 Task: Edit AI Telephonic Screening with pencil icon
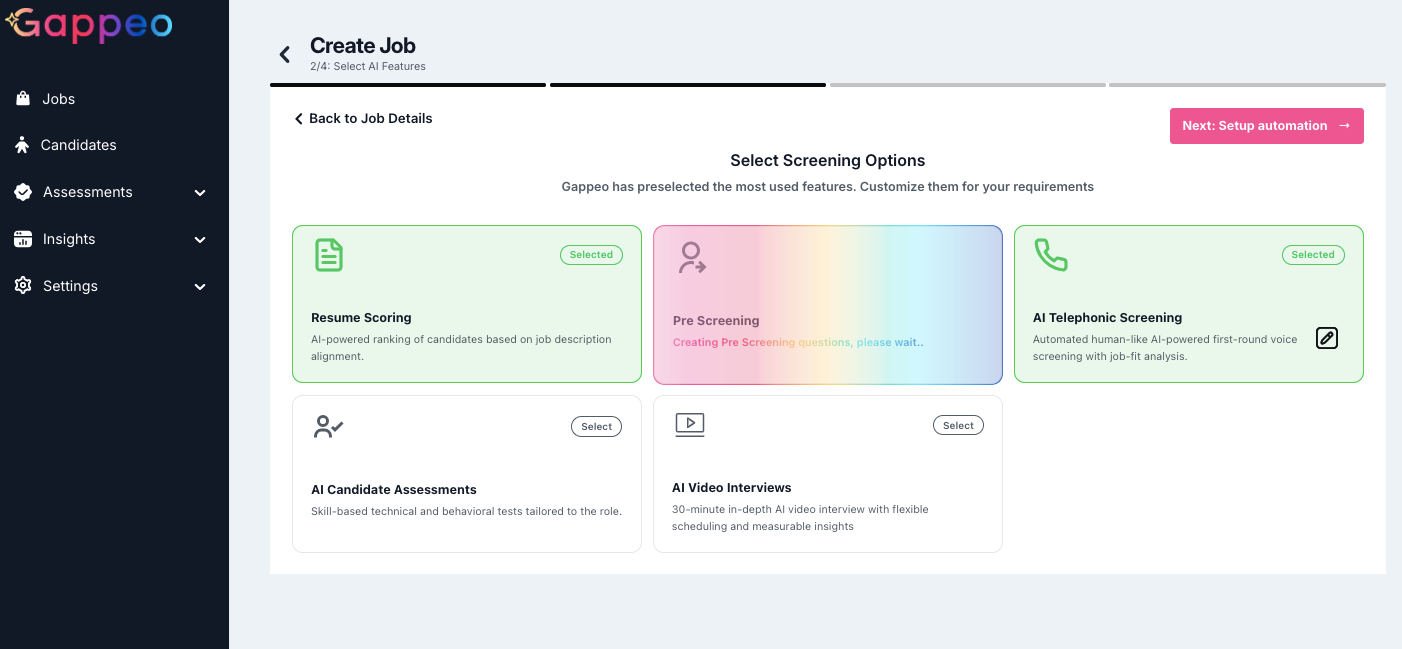(1326, 338)
